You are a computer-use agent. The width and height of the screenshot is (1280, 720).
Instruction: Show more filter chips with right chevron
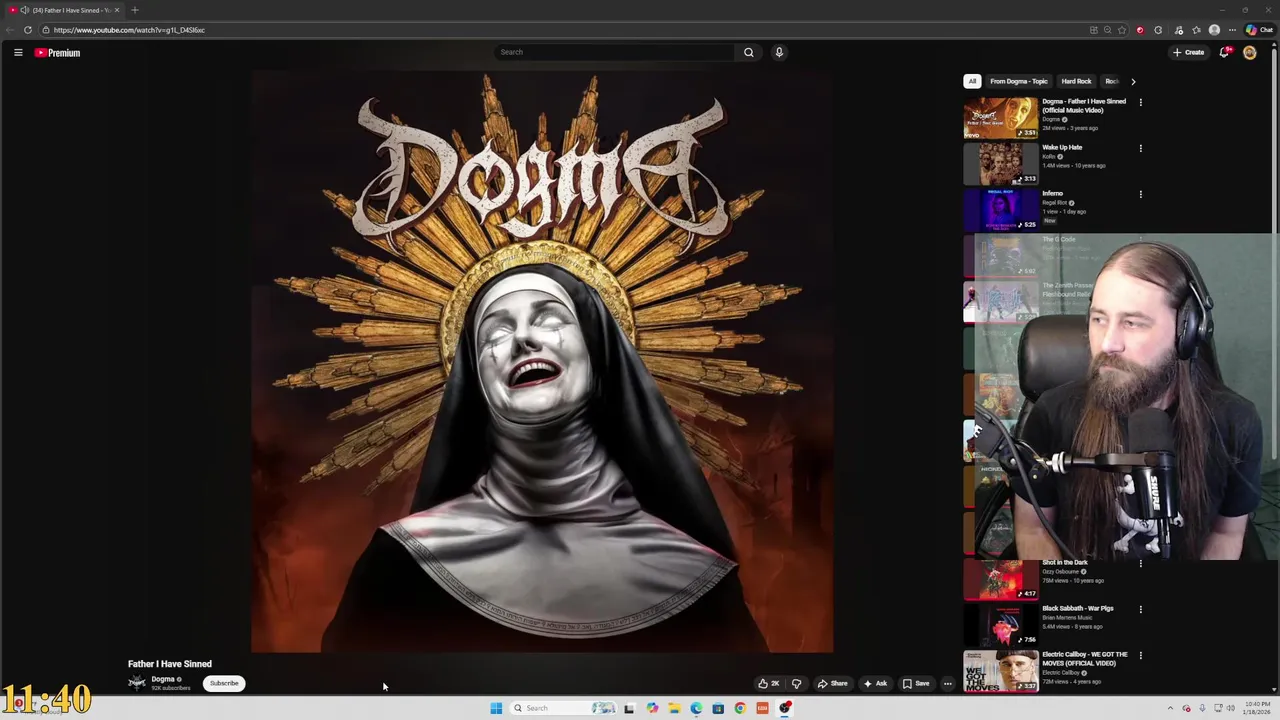point(1133,81)
